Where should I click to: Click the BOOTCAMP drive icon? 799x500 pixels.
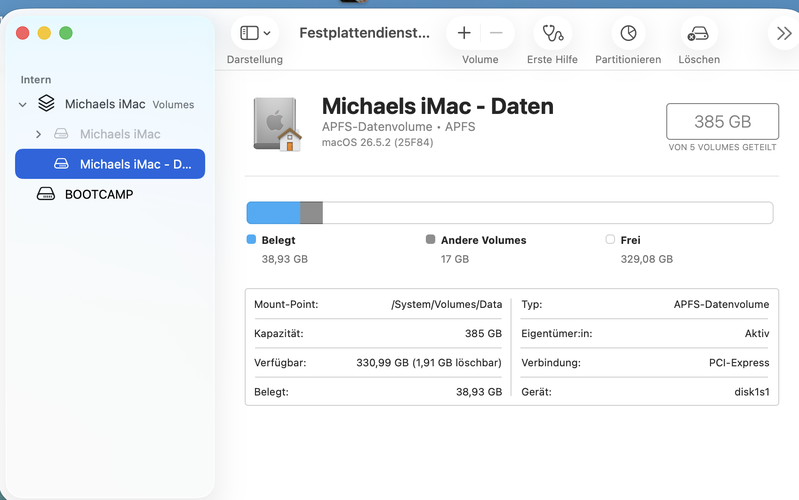[46, 194]
